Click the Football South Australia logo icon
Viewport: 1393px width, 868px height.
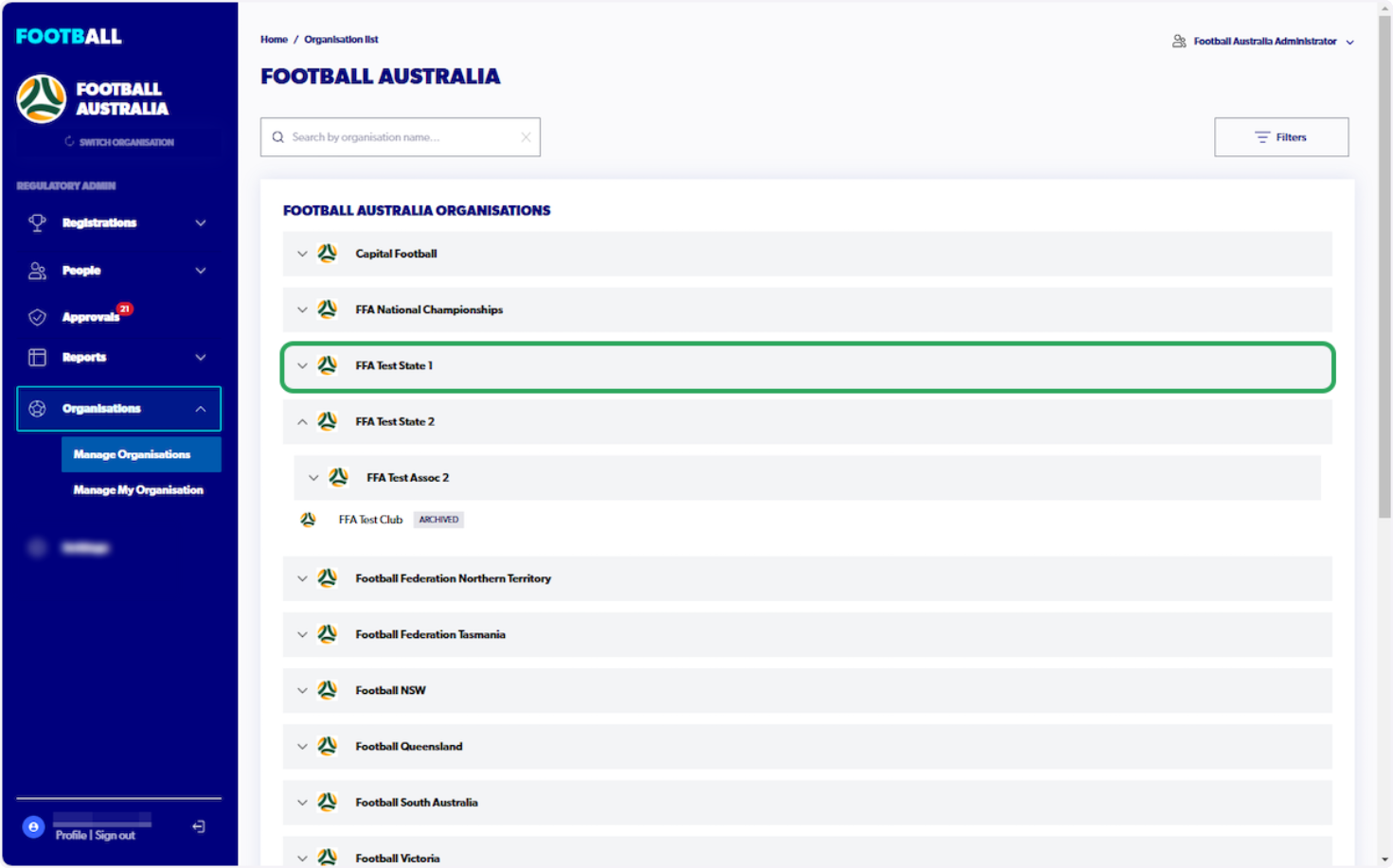point(328,802)
